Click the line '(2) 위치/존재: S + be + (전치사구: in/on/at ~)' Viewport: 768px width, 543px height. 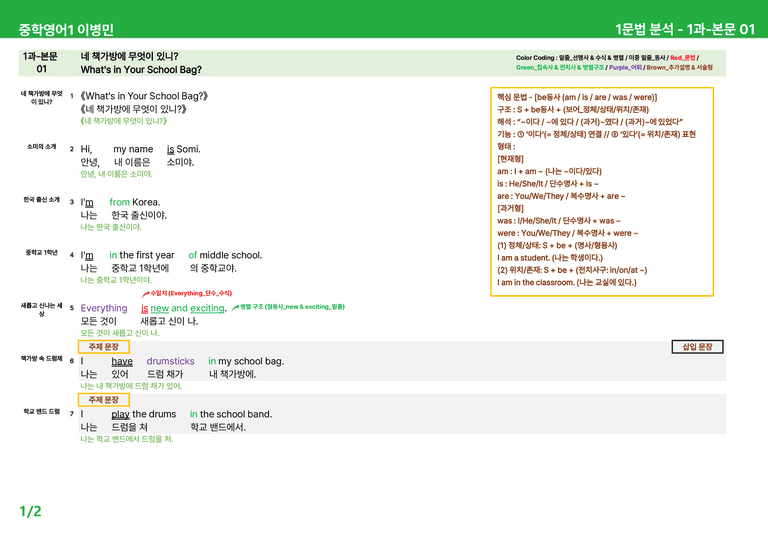[572, 270]
